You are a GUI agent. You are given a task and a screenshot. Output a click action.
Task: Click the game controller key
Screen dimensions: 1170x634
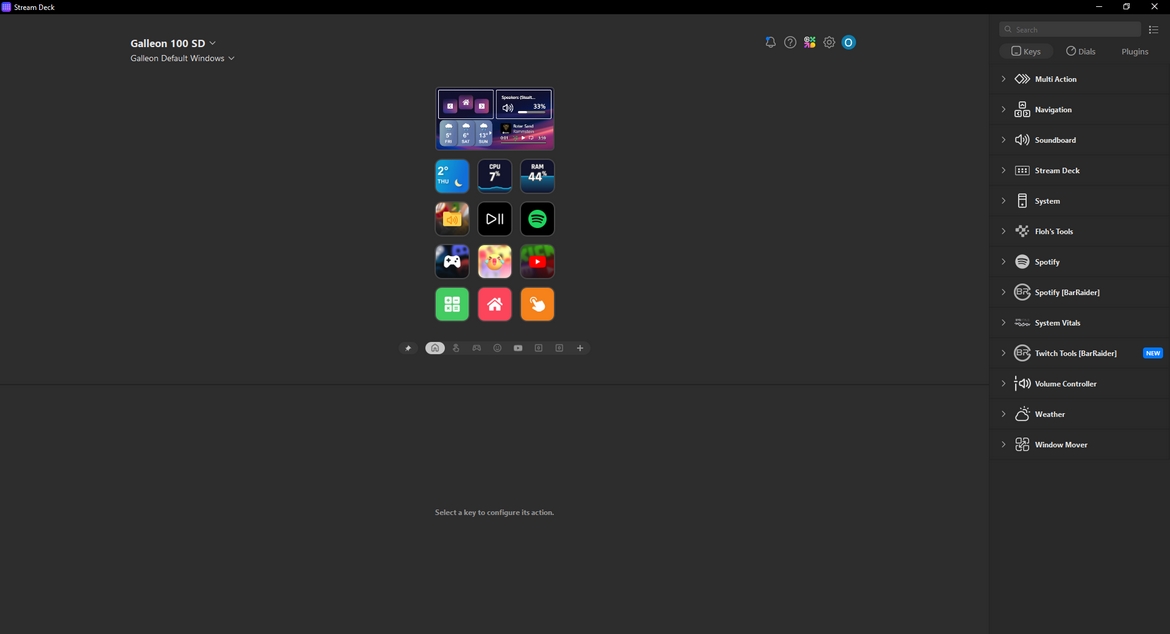coord(452,262)
